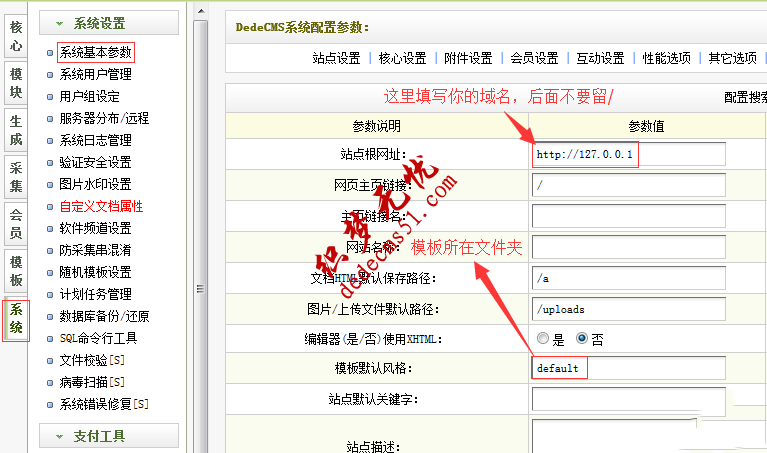
Task: Open 数据库备份/还原
Action: coord(104,317)
